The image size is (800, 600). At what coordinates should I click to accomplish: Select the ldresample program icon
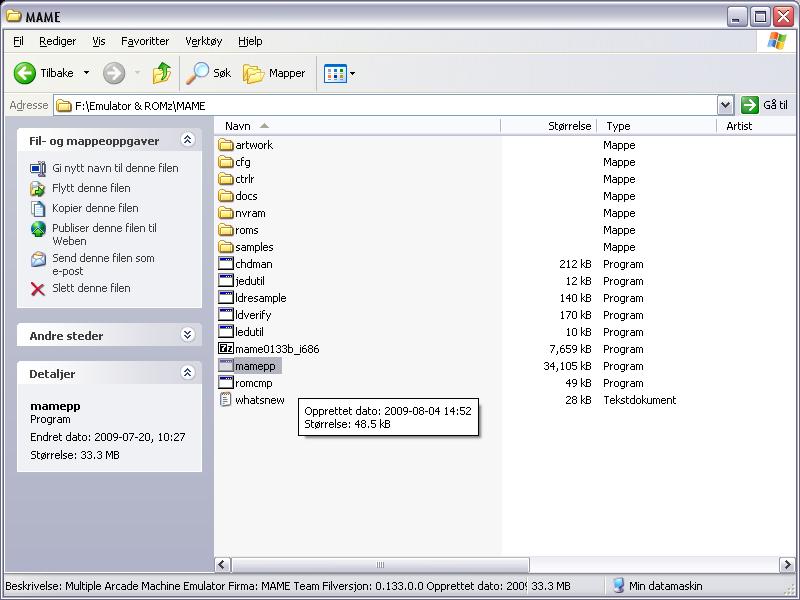pos(226,297)
